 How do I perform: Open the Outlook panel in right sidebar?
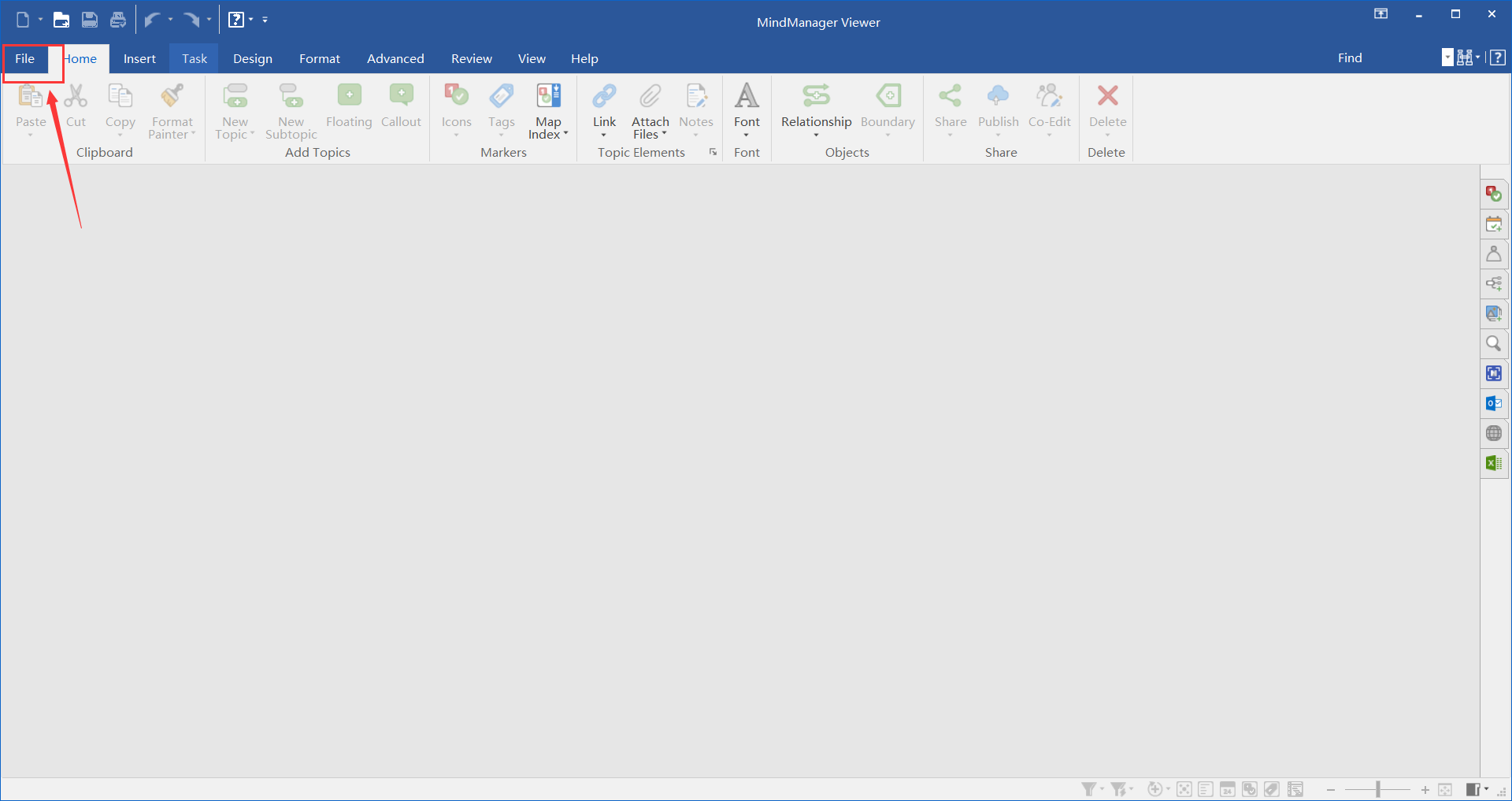(x=1493, y=403)
